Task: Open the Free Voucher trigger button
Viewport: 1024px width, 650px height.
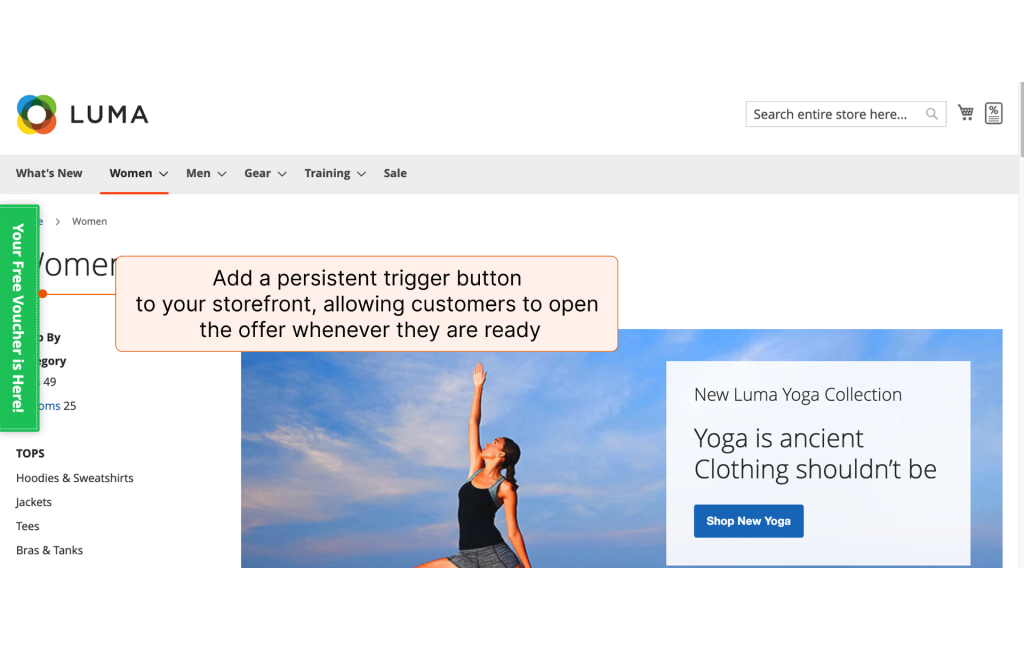Action: [19, 318]
